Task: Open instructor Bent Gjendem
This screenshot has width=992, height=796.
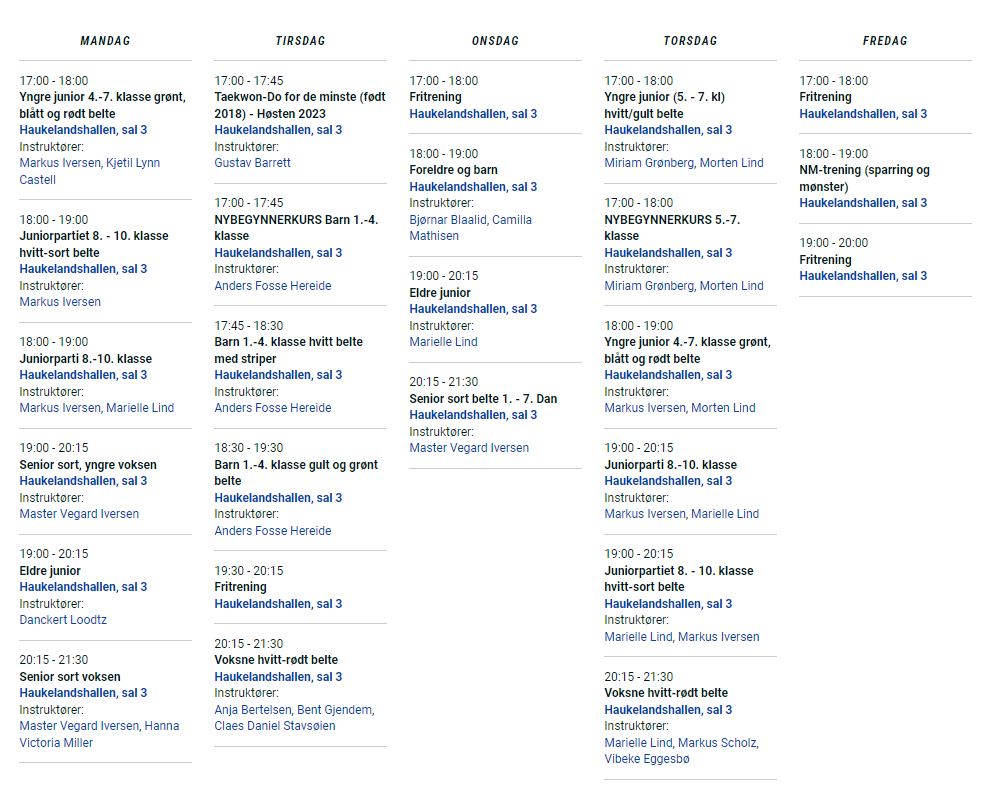Action: pyautogui.click(x=334, y=709)
